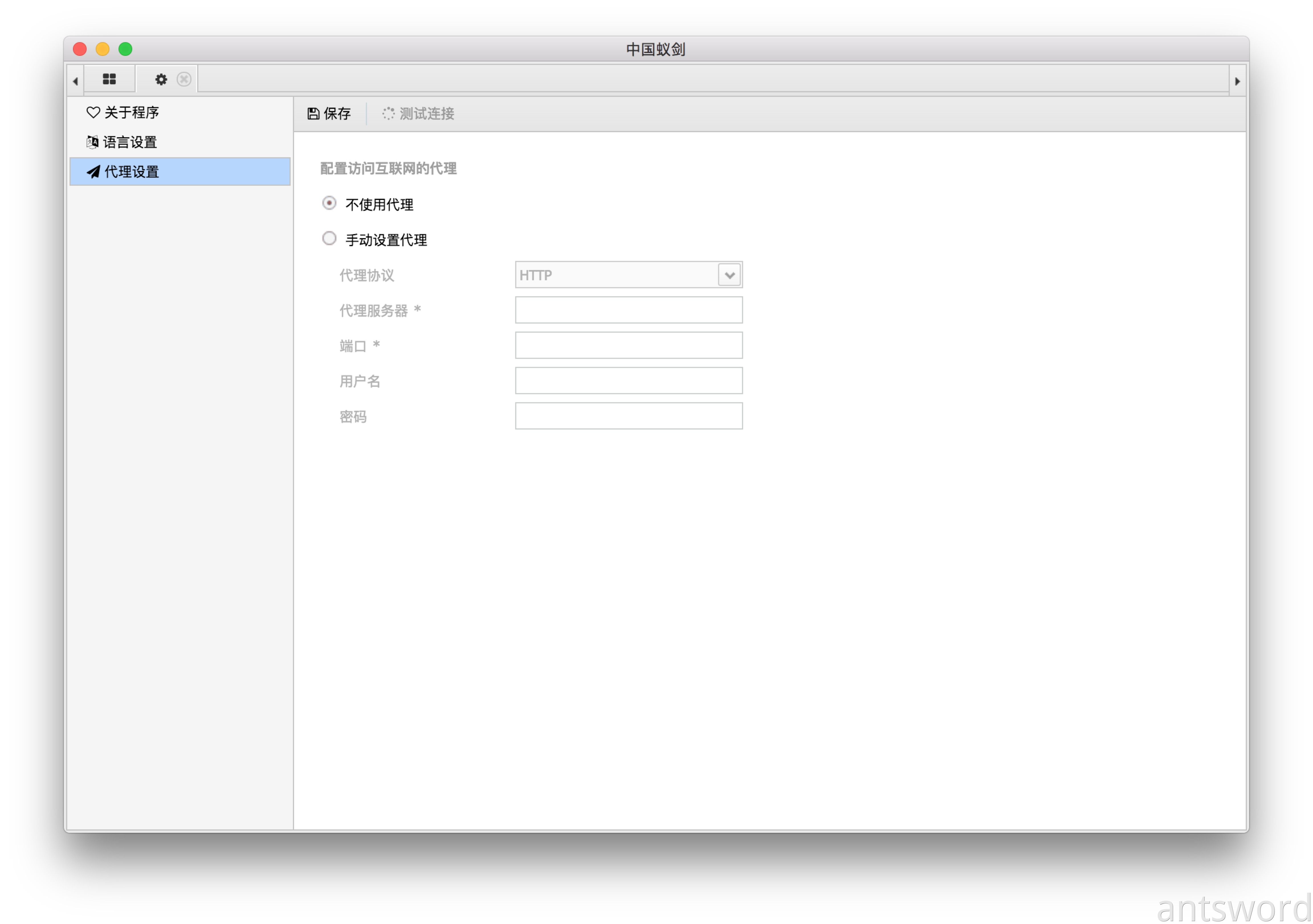Click the heart icon beside 关于程序

click(x=93, y=112)
